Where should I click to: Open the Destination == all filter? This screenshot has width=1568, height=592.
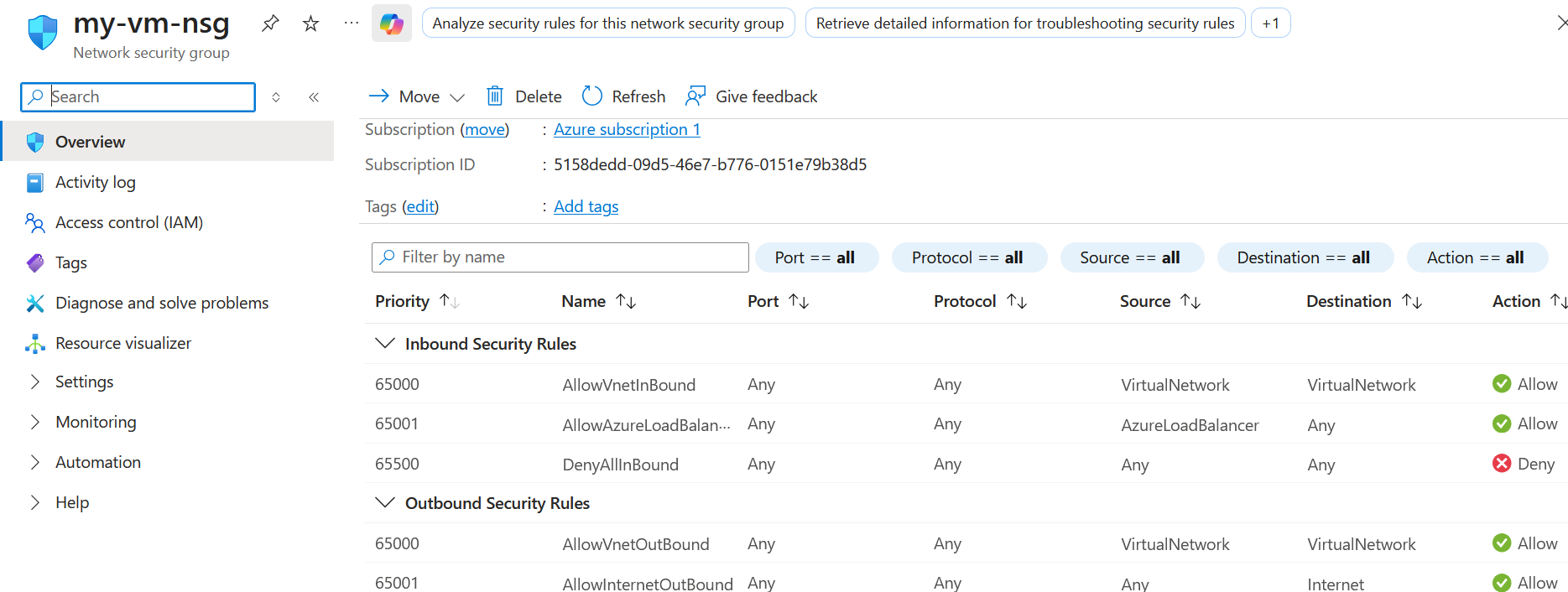click(x=1304, y=257)
